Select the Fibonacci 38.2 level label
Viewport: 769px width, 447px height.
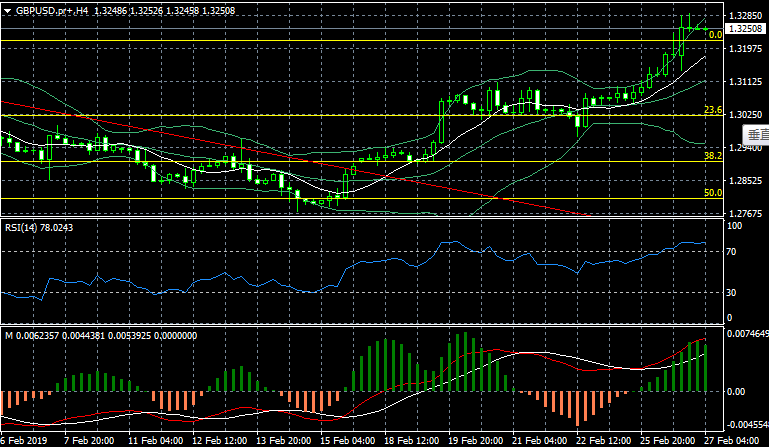pyautogui.click(x=713, y=156)
